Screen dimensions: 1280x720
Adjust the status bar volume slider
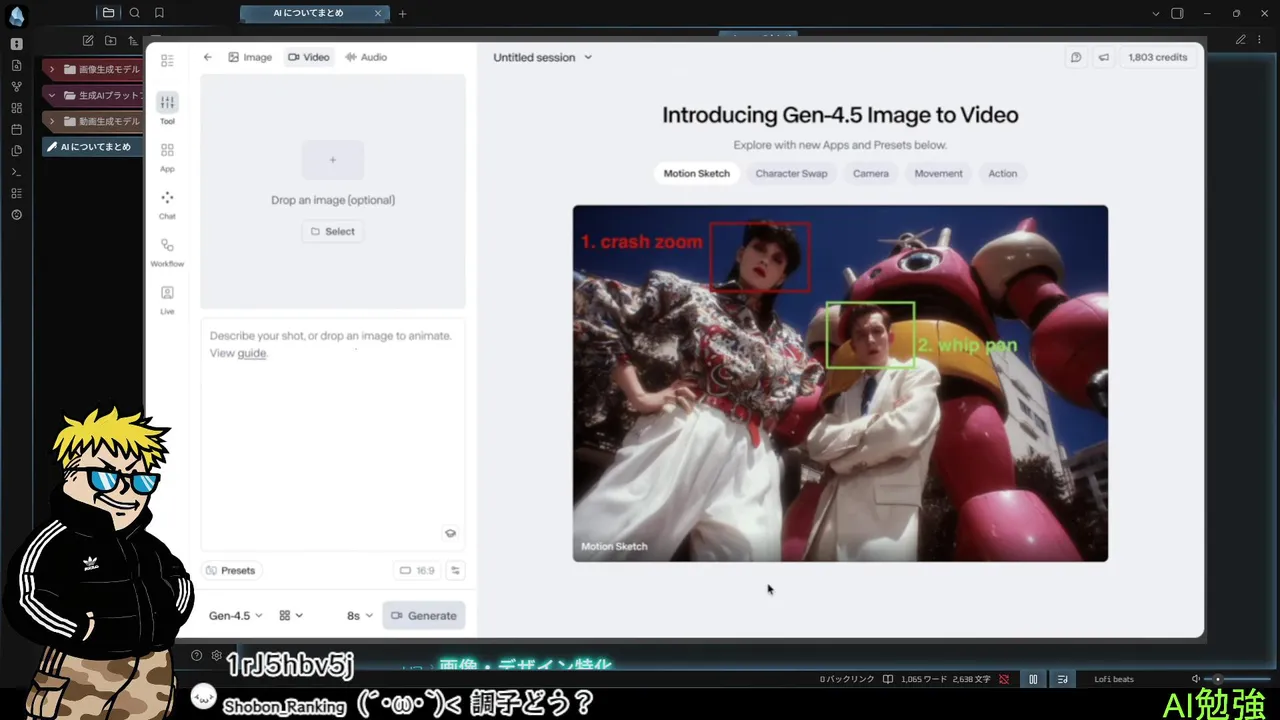point(1238,679)
